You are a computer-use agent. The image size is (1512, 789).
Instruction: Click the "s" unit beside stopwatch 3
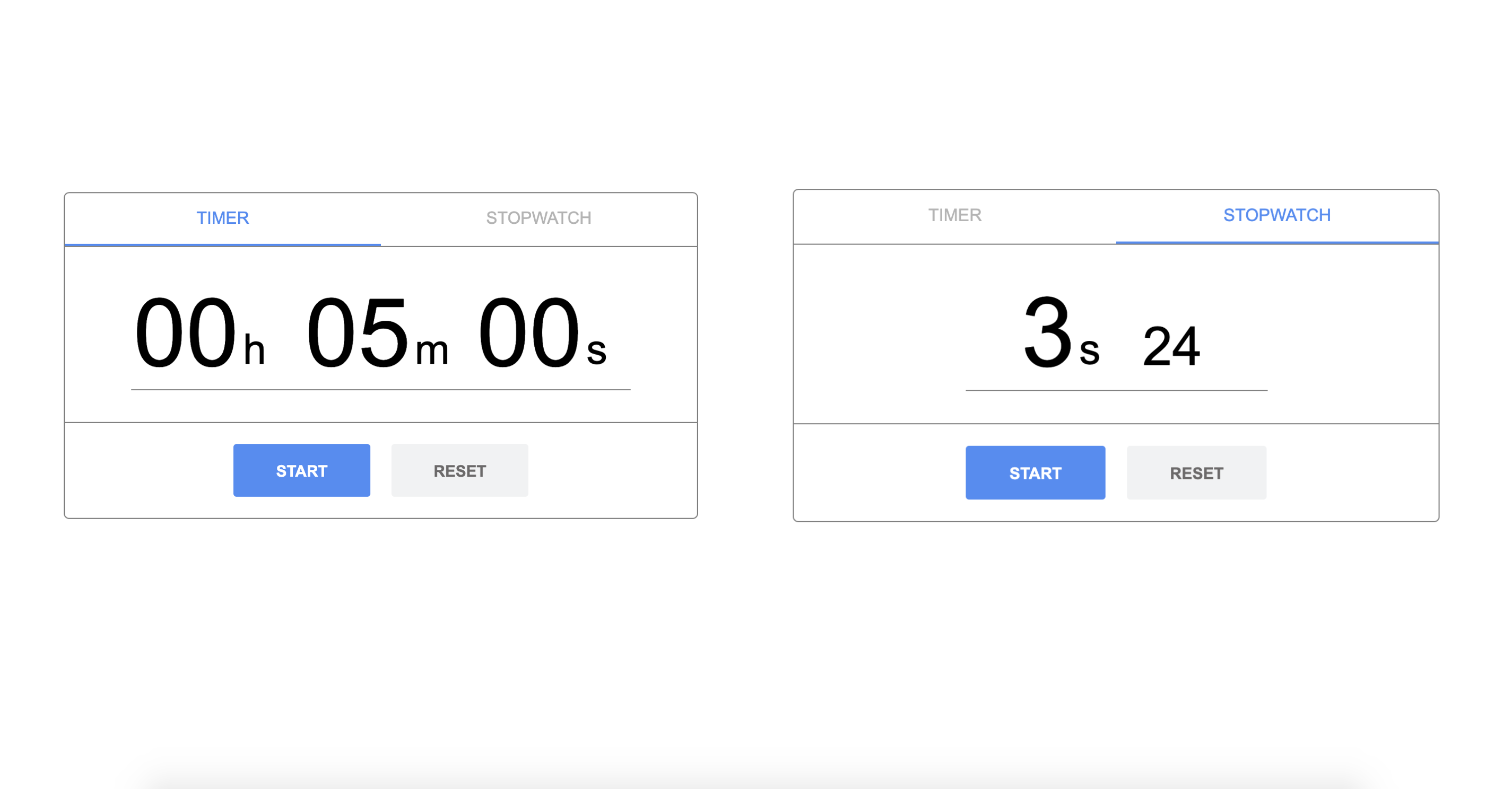click(1089, 352)
